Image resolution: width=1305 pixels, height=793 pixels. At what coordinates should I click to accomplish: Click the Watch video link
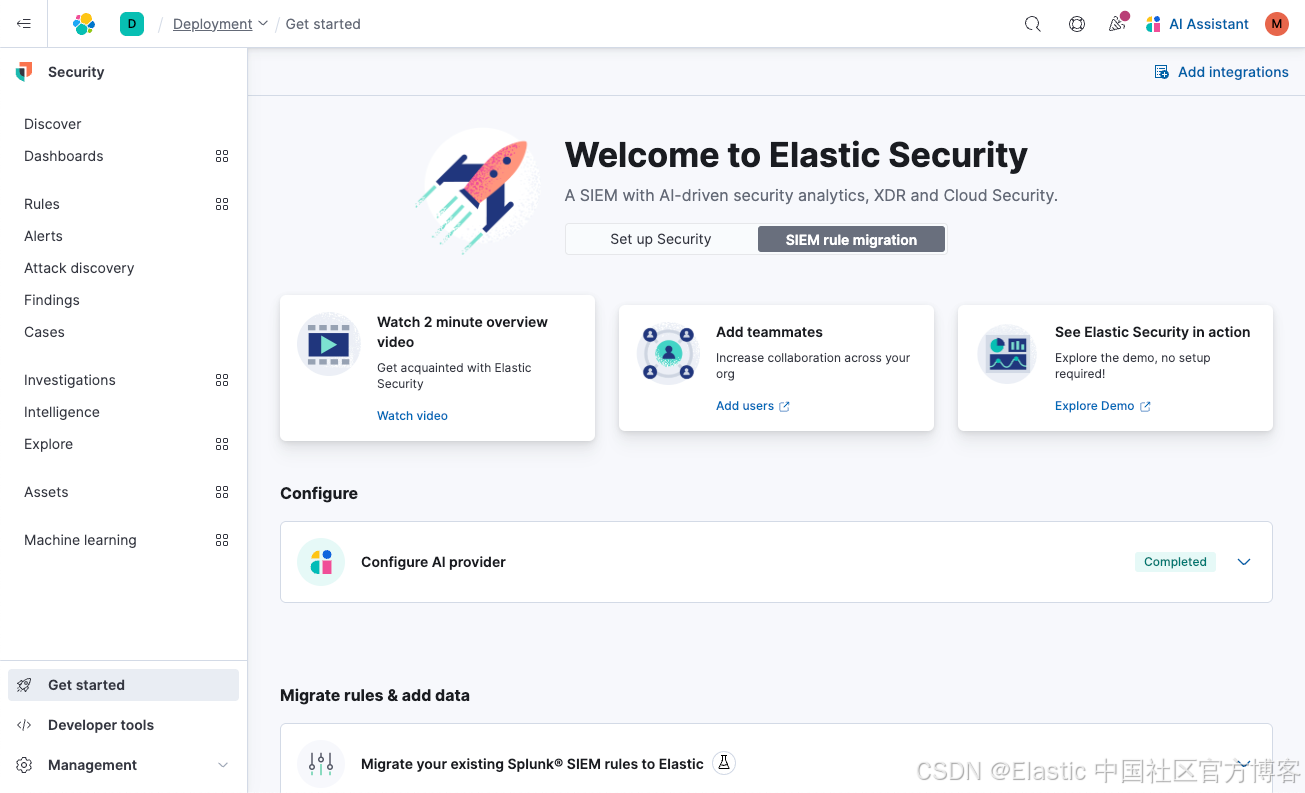[412, 416]
